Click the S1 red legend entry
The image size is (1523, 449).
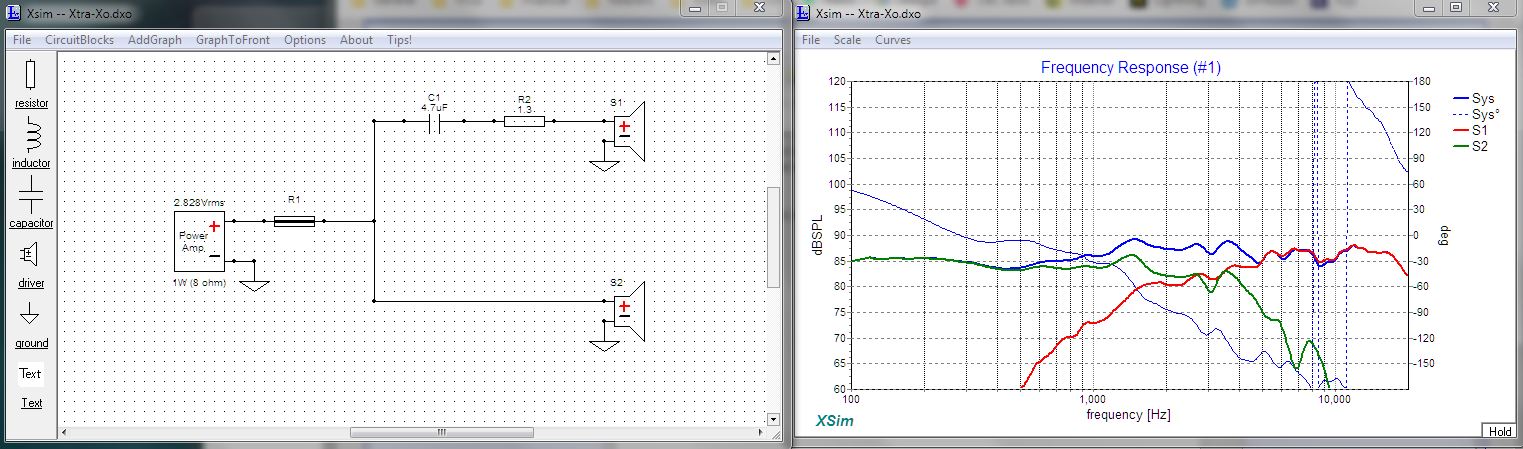click(x=1472, y=131)
